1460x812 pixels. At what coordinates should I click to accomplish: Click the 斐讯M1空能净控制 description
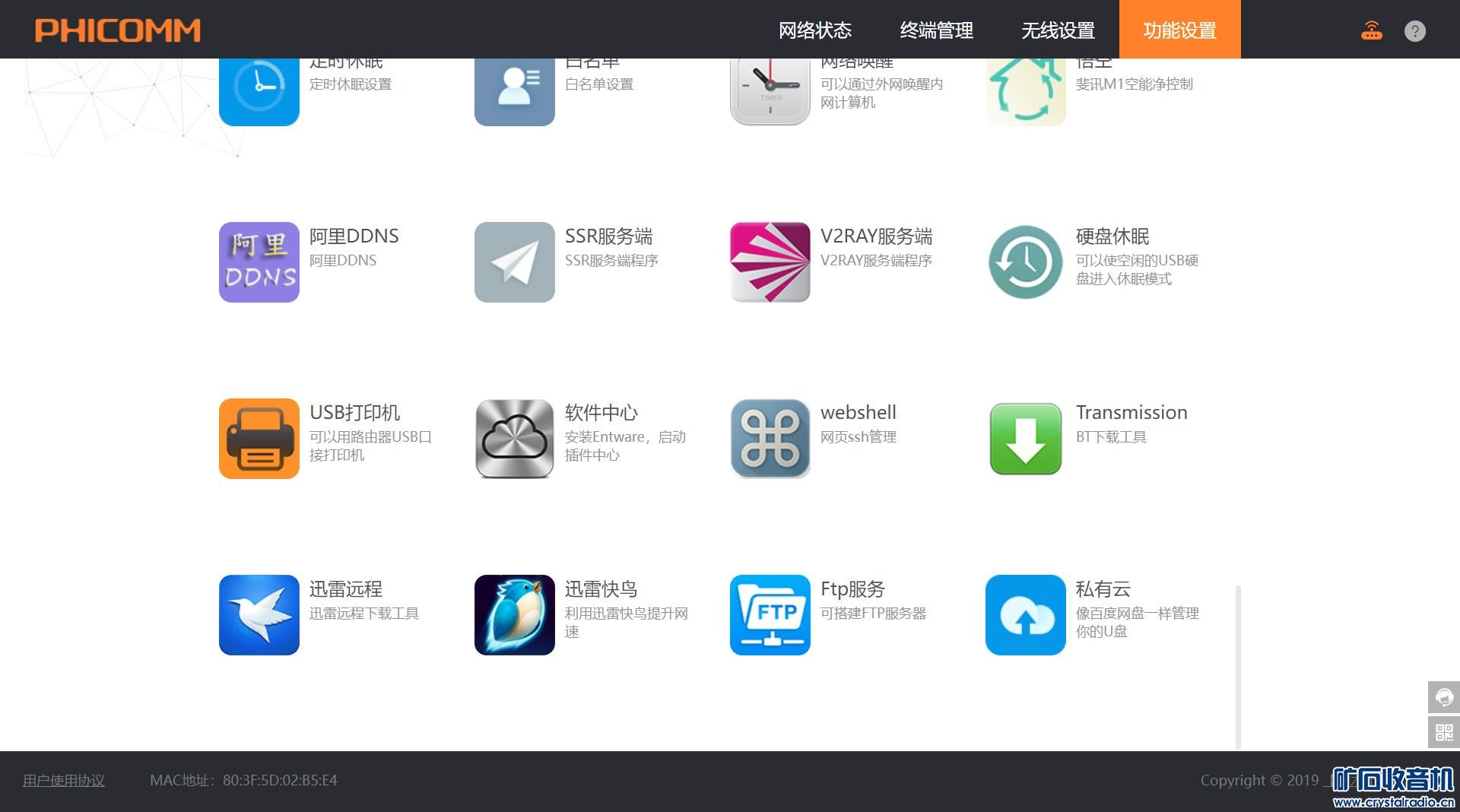(1135, 84)
